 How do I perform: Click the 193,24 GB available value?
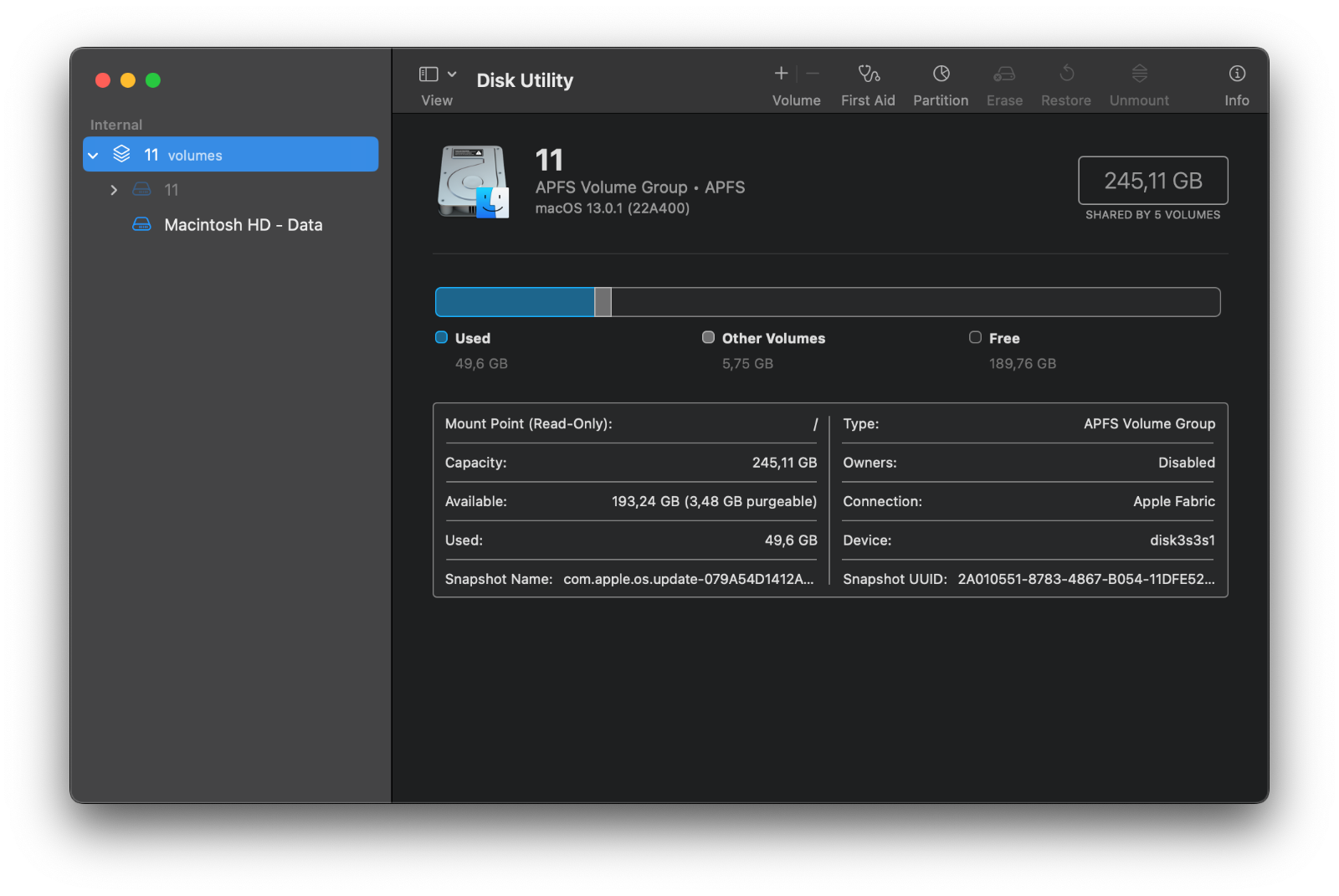point(714,501)
